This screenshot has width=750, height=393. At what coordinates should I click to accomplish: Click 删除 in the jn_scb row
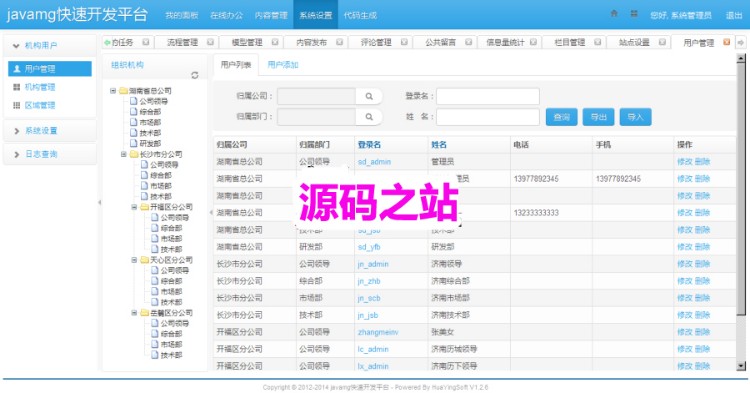pyautogui.click(x=702, y=298)
